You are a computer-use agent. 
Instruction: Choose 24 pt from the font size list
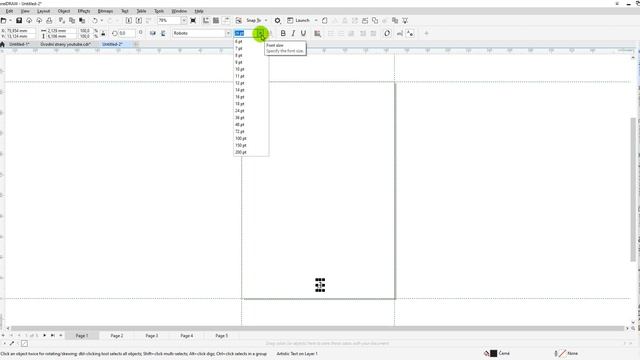[240, 111]
